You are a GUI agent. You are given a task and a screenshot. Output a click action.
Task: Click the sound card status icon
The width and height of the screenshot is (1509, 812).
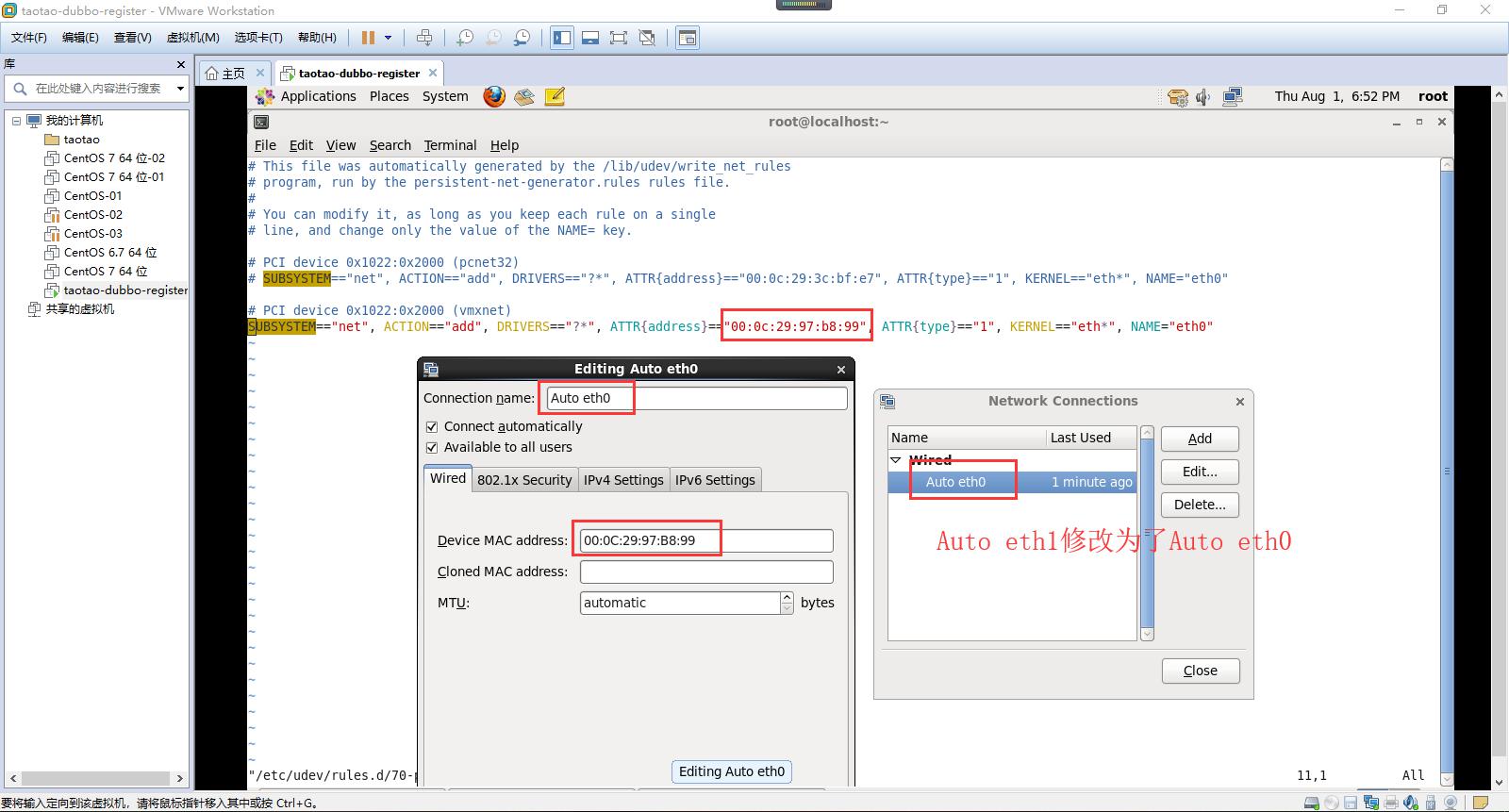point(1411,804)
